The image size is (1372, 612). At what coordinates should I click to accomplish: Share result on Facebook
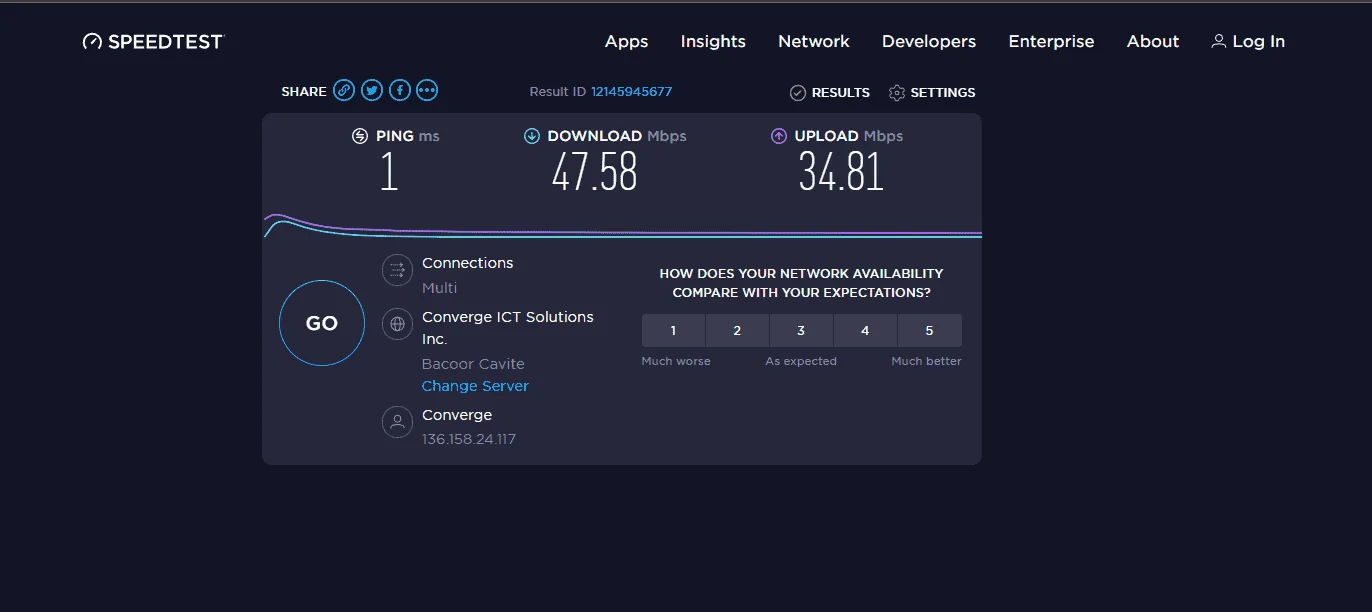pyautogui.click(x=399, y=90)
